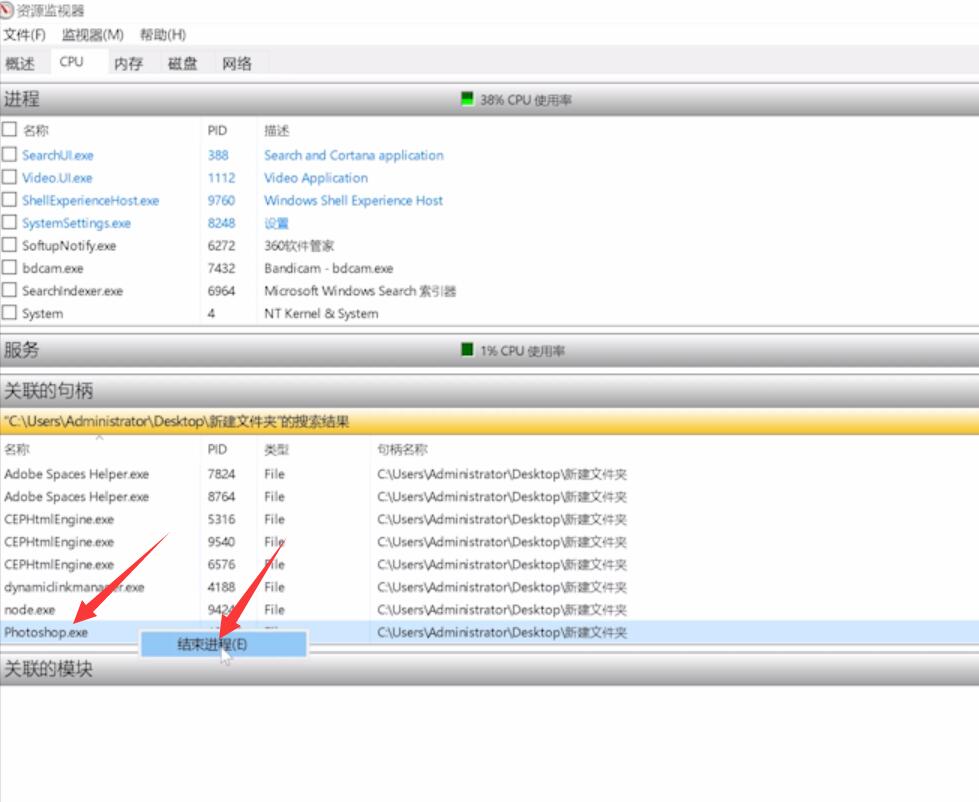Select the ShellExperienceHost.exe checkbox
The height and width of the screenshot is (802, 979).
(9, 200)
